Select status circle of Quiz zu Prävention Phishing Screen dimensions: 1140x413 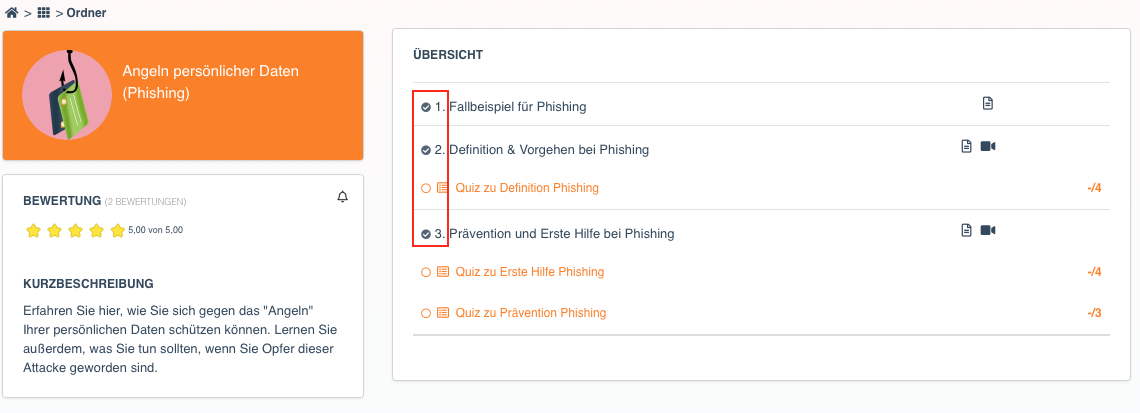click(426, 313)
